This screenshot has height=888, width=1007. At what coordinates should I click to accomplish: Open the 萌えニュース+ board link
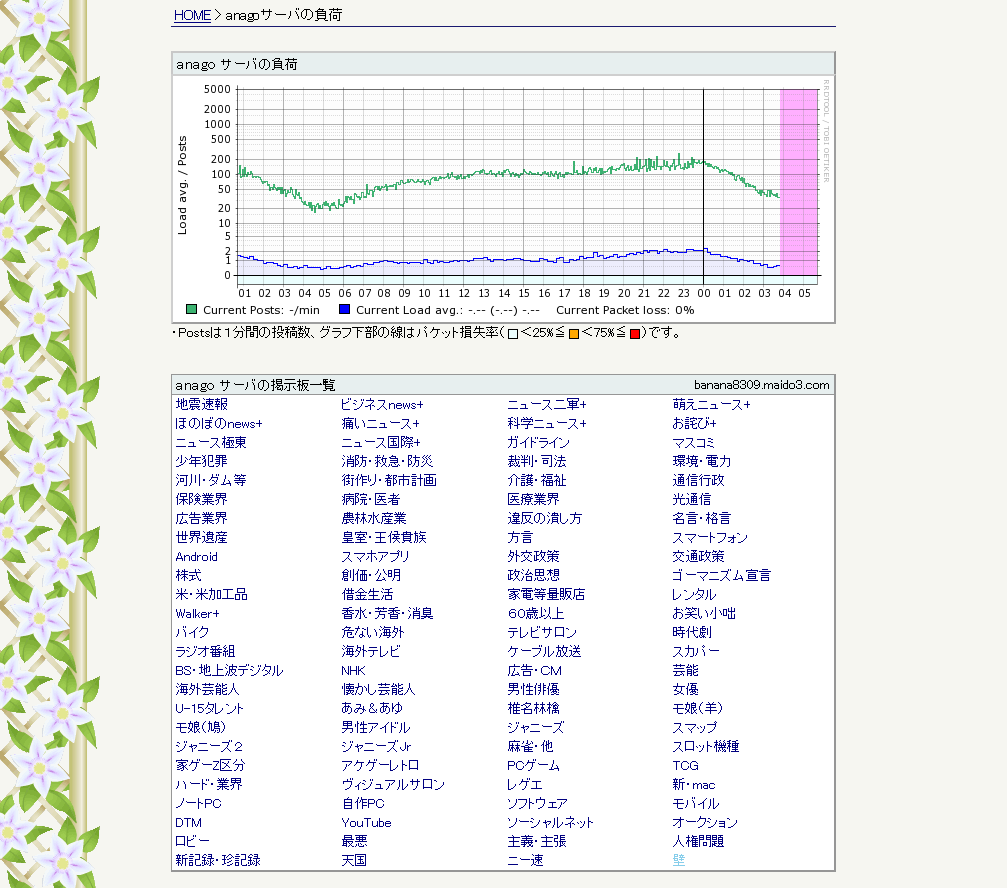(711, 405)
